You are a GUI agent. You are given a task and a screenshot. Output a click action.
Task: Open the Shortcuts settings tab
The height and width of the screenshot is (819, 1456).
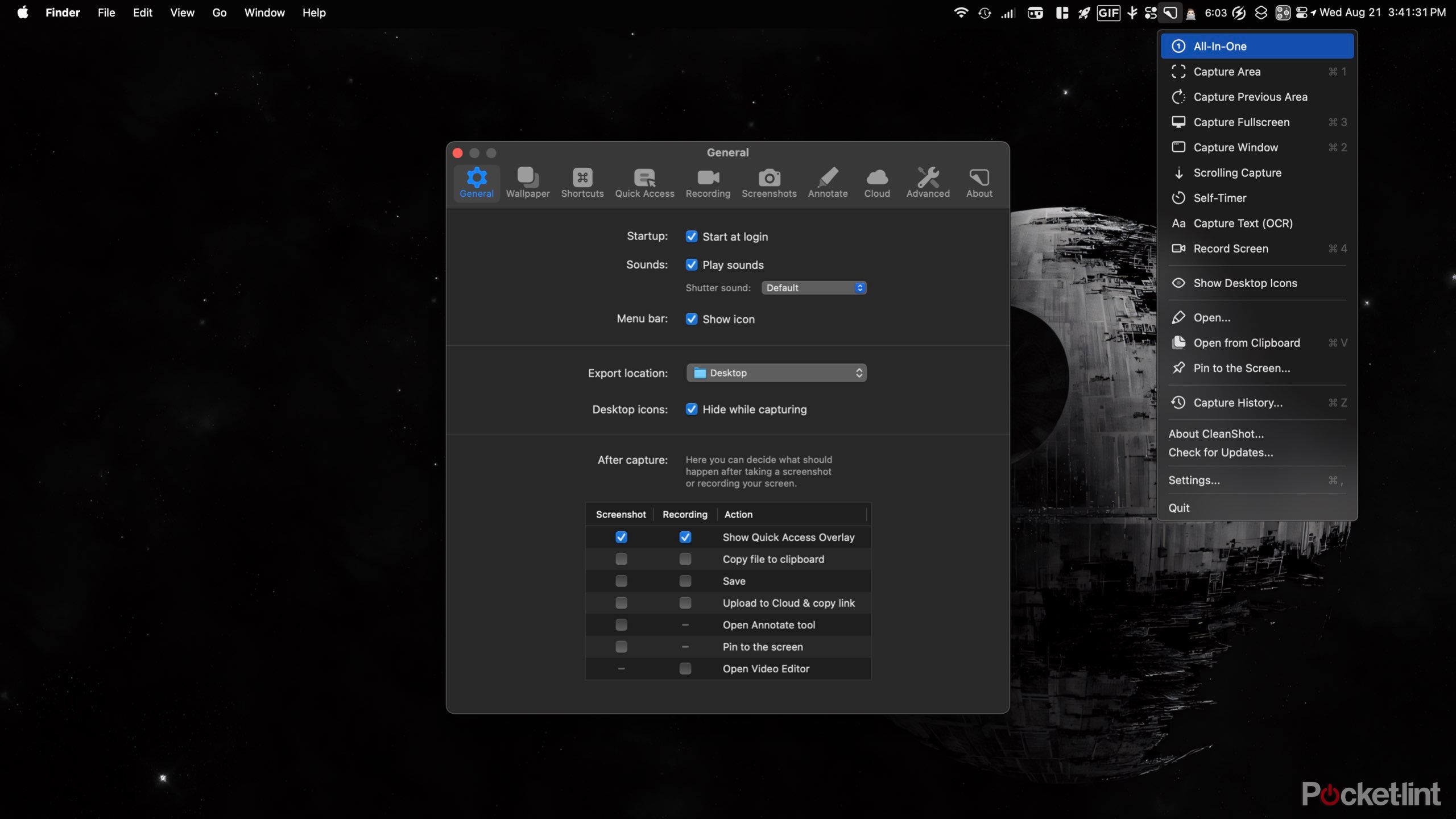coord(582,183)
